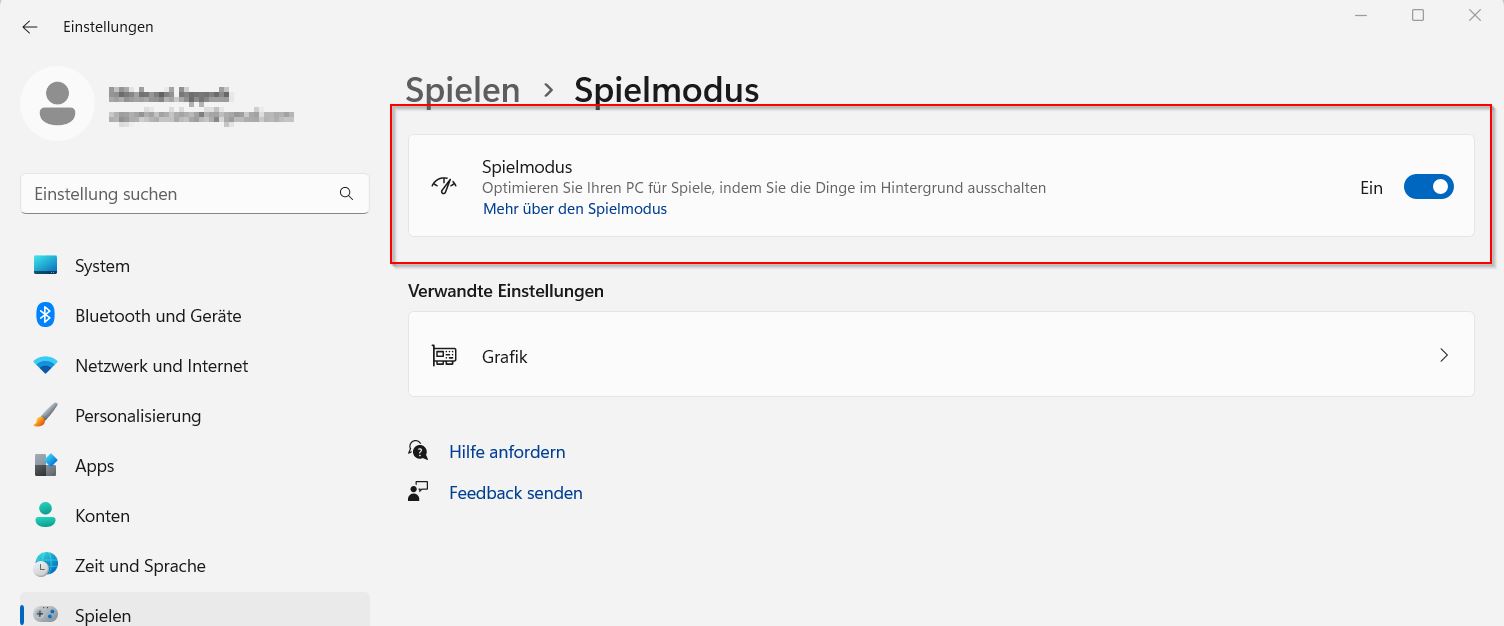This screenshot has width=1504, height=626.
Task: Click the Wi-Fi network icon
Action: coord(46,366)
